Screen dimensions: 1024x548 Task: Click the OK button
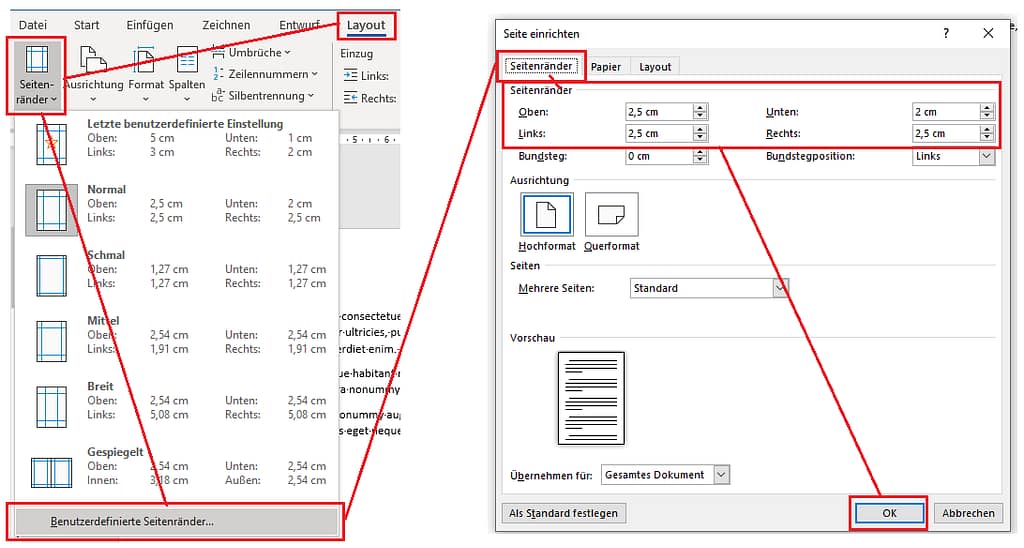(x=889, y=513)
